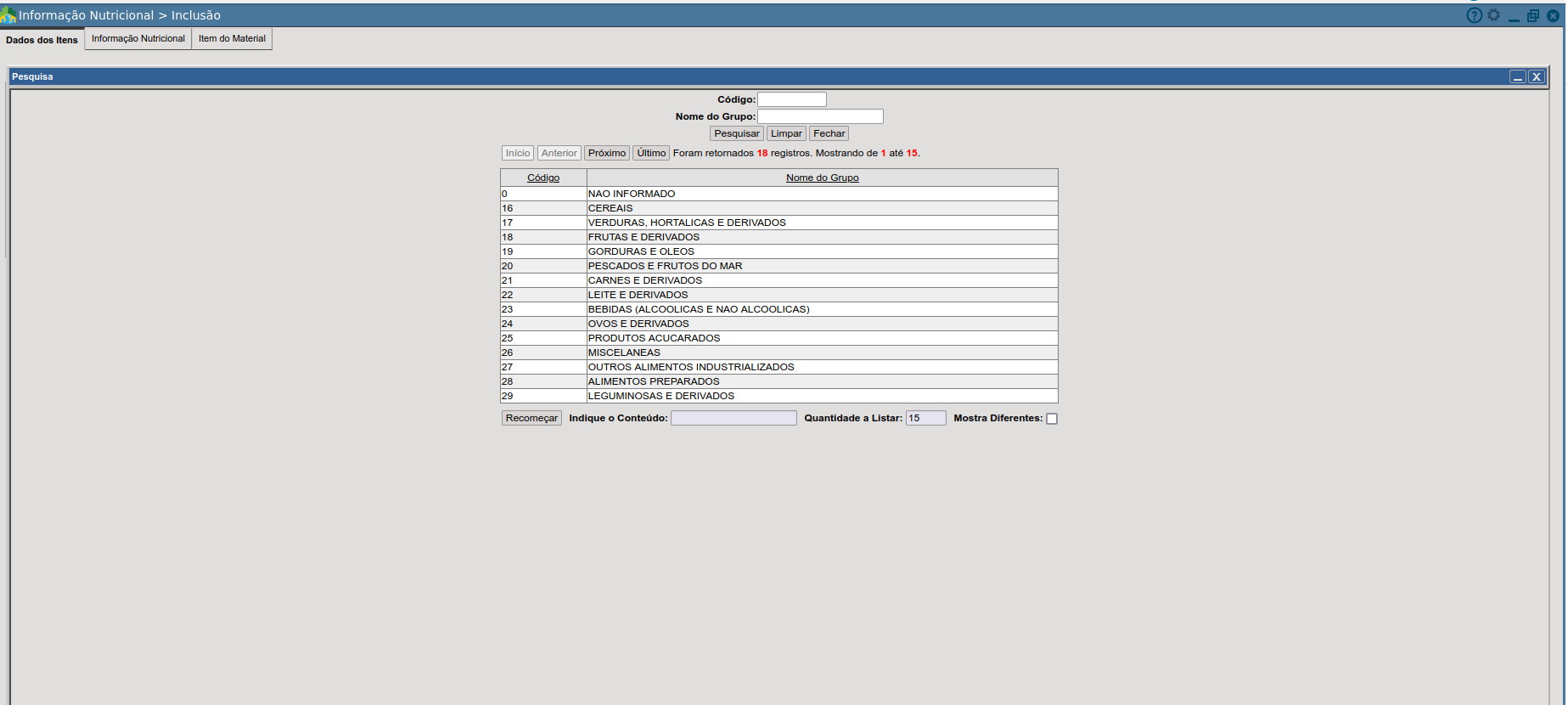The image size is (1568, 705).
Task: Minimize the Pesquisa panel
Action: click(x=1517, y=76)
